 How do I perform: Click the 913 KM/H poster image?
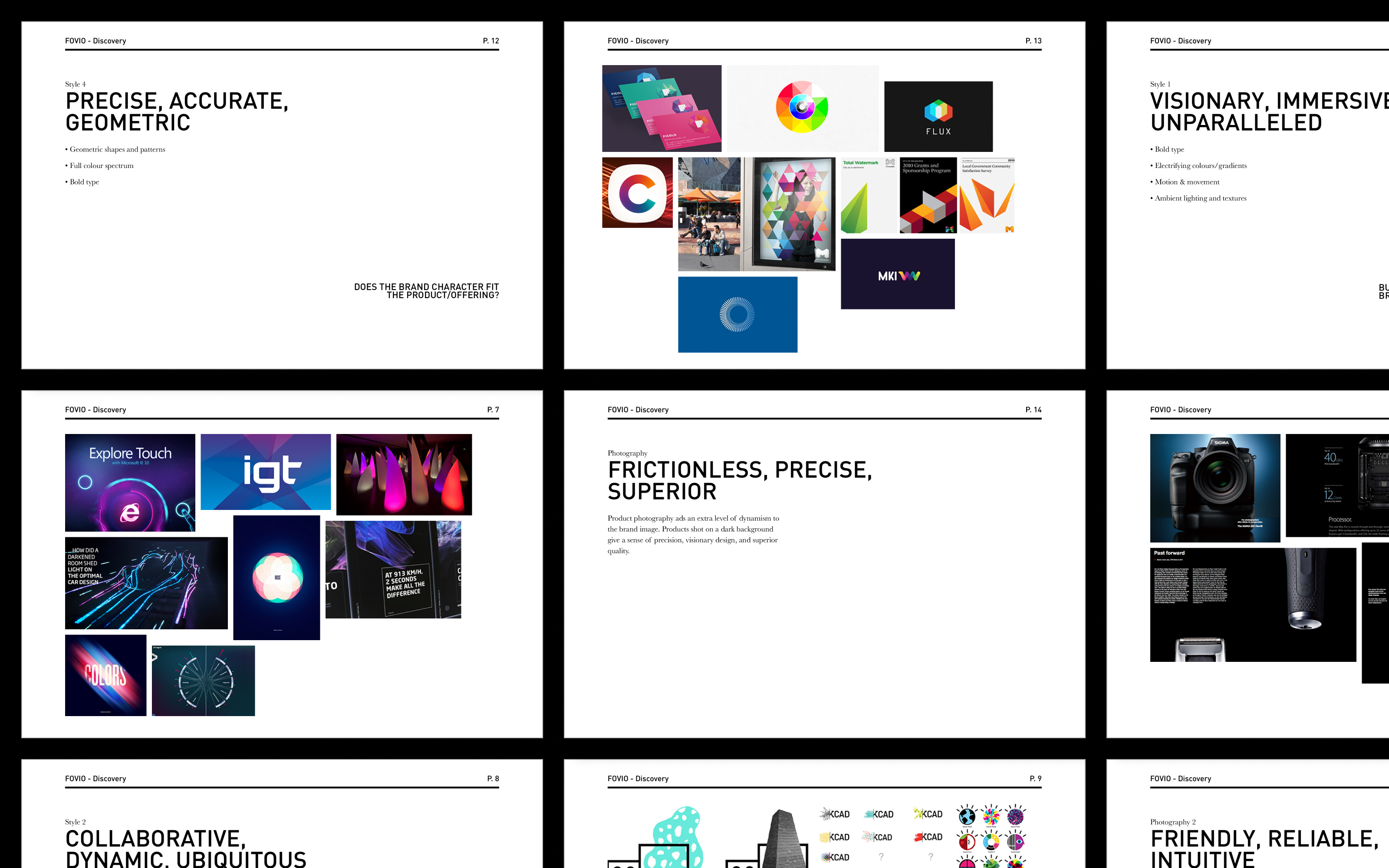pyautogui.click(x=392, y=569)
